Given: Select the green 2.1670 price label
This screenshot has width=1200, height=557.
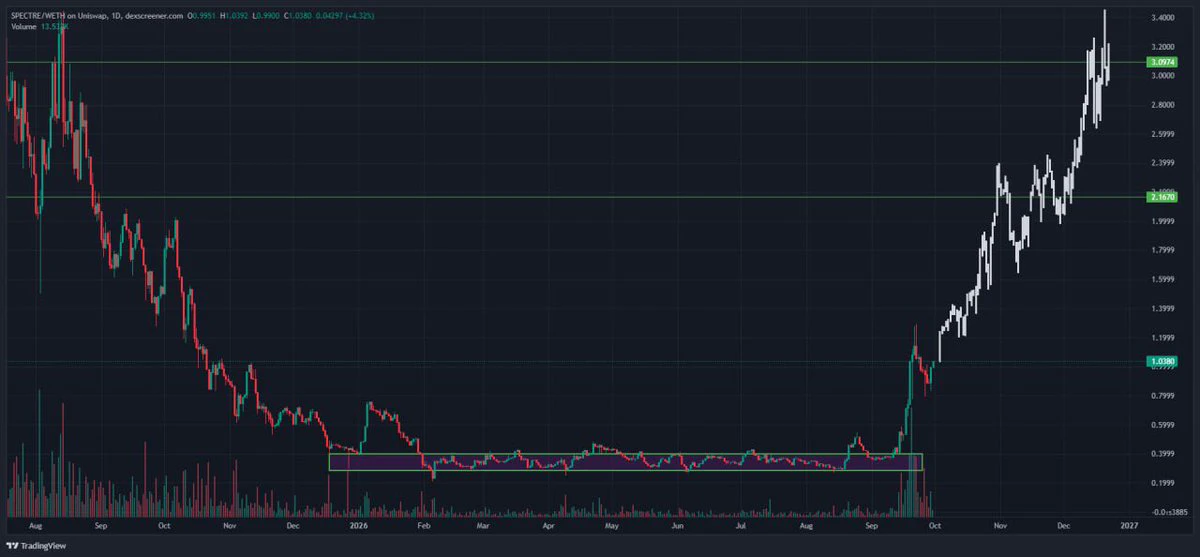Looking at the screenshot, I should pos(1163,197).
